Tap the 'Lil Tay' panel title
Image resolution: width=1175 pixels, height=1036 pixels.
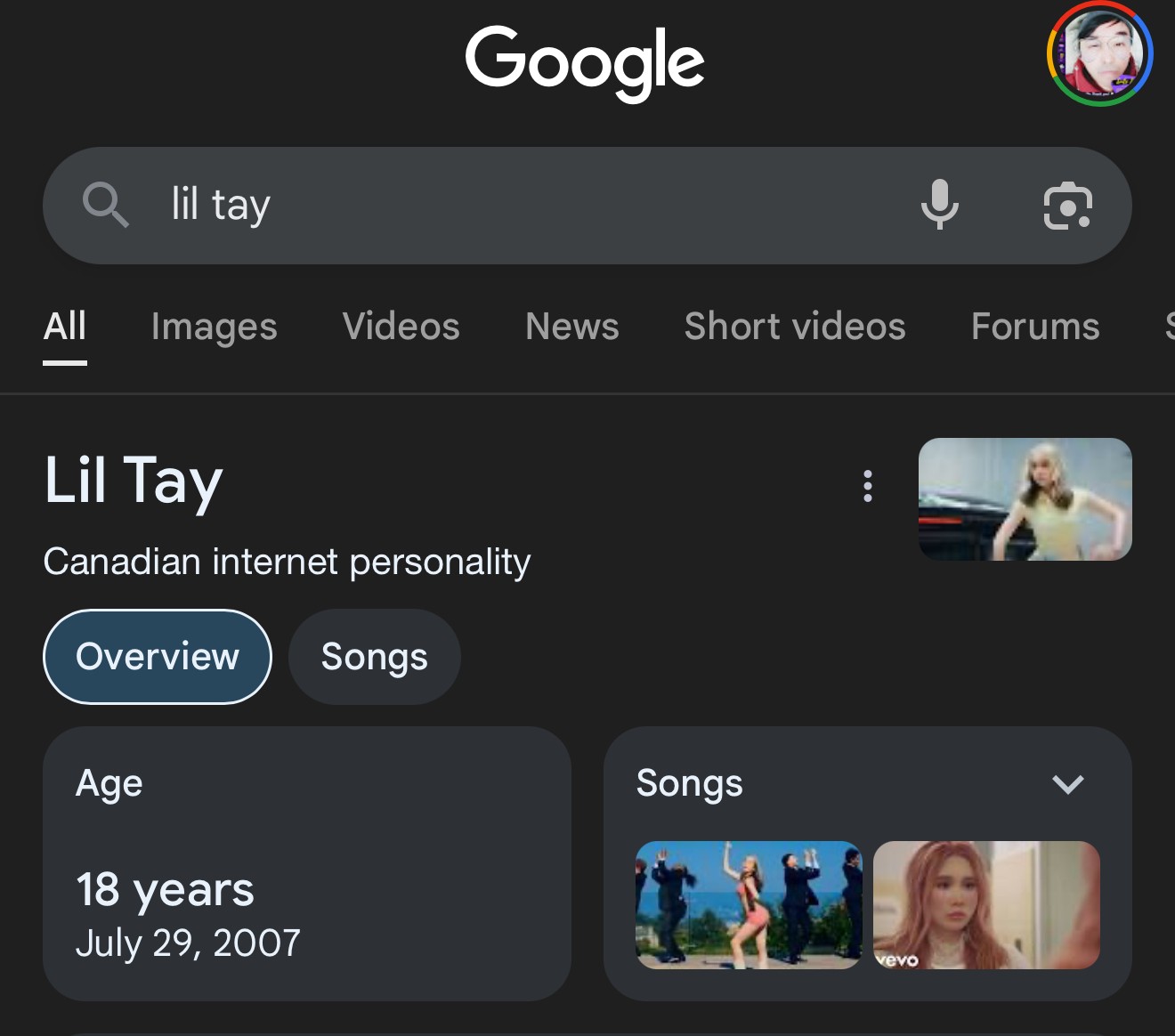click(x=134, y=482)
